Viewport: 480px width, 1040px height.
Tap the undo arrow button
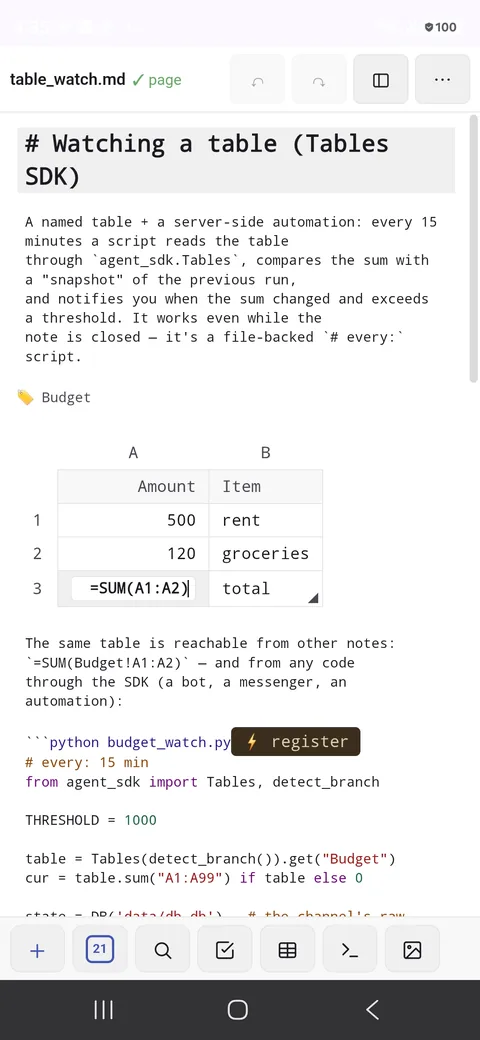257,80
